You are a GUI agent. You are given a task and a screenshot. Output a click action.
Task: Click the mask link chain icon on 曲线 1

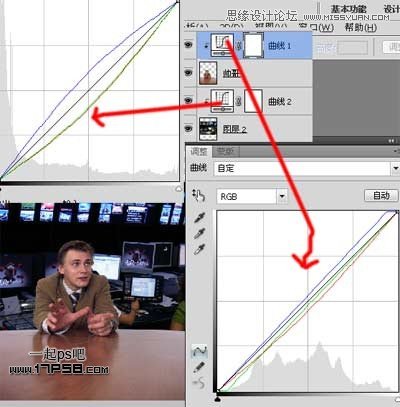239,45
